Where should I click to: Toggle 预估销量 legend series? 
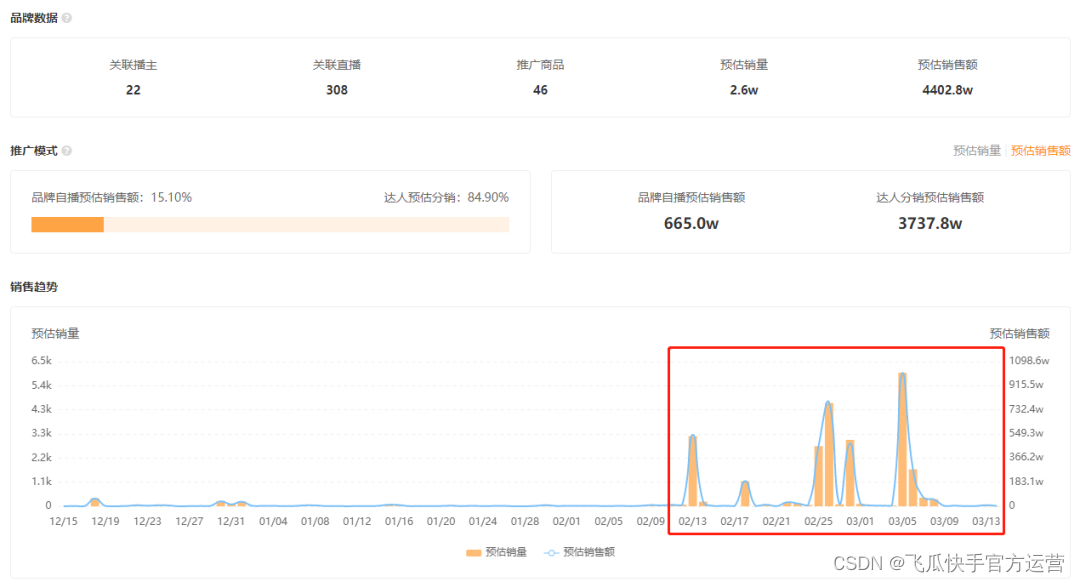click(x=497, y=552)
